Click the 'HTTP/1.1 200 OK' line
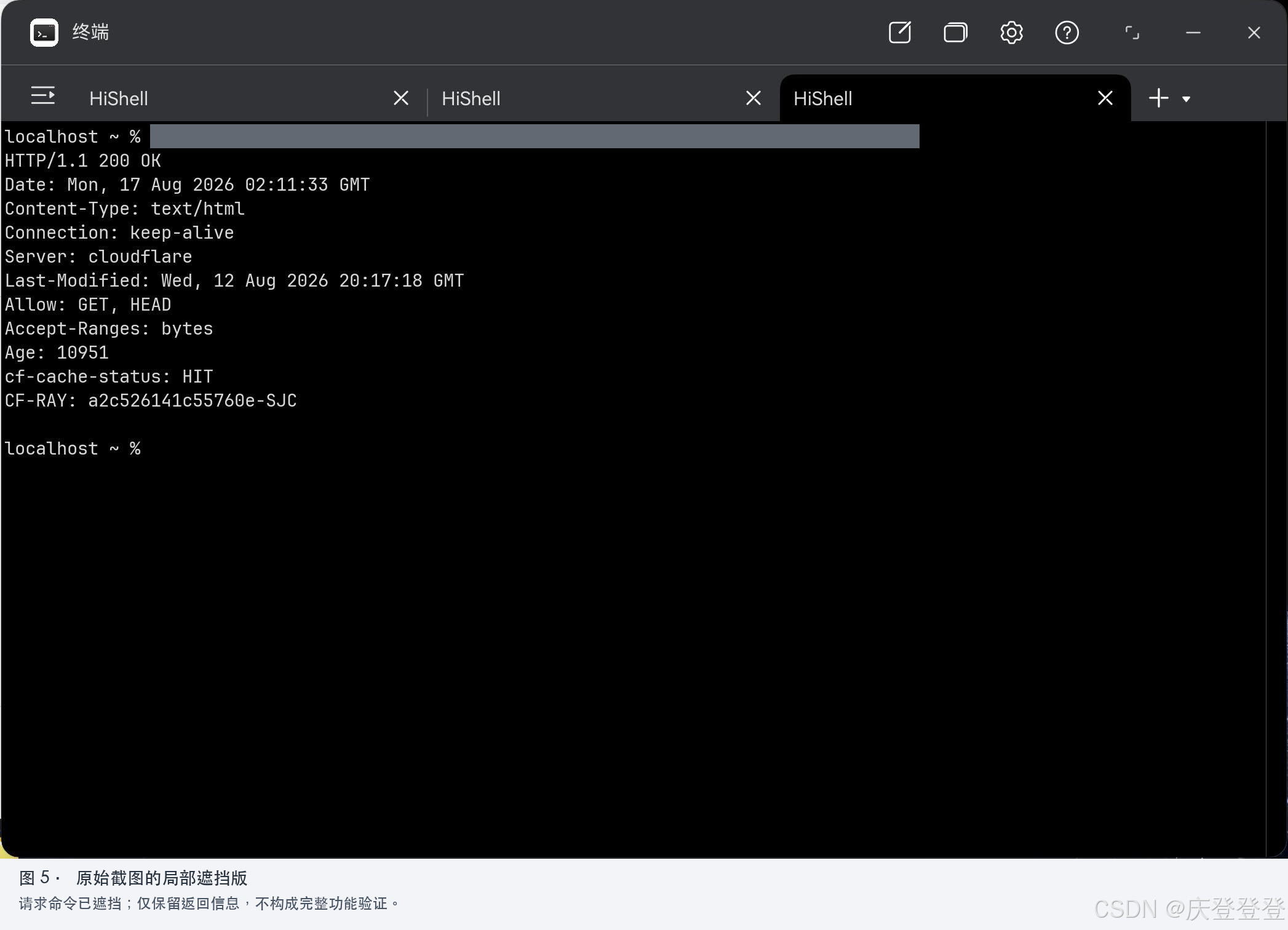The width and height of the screenshot is (1288, 930). [83, 161]
